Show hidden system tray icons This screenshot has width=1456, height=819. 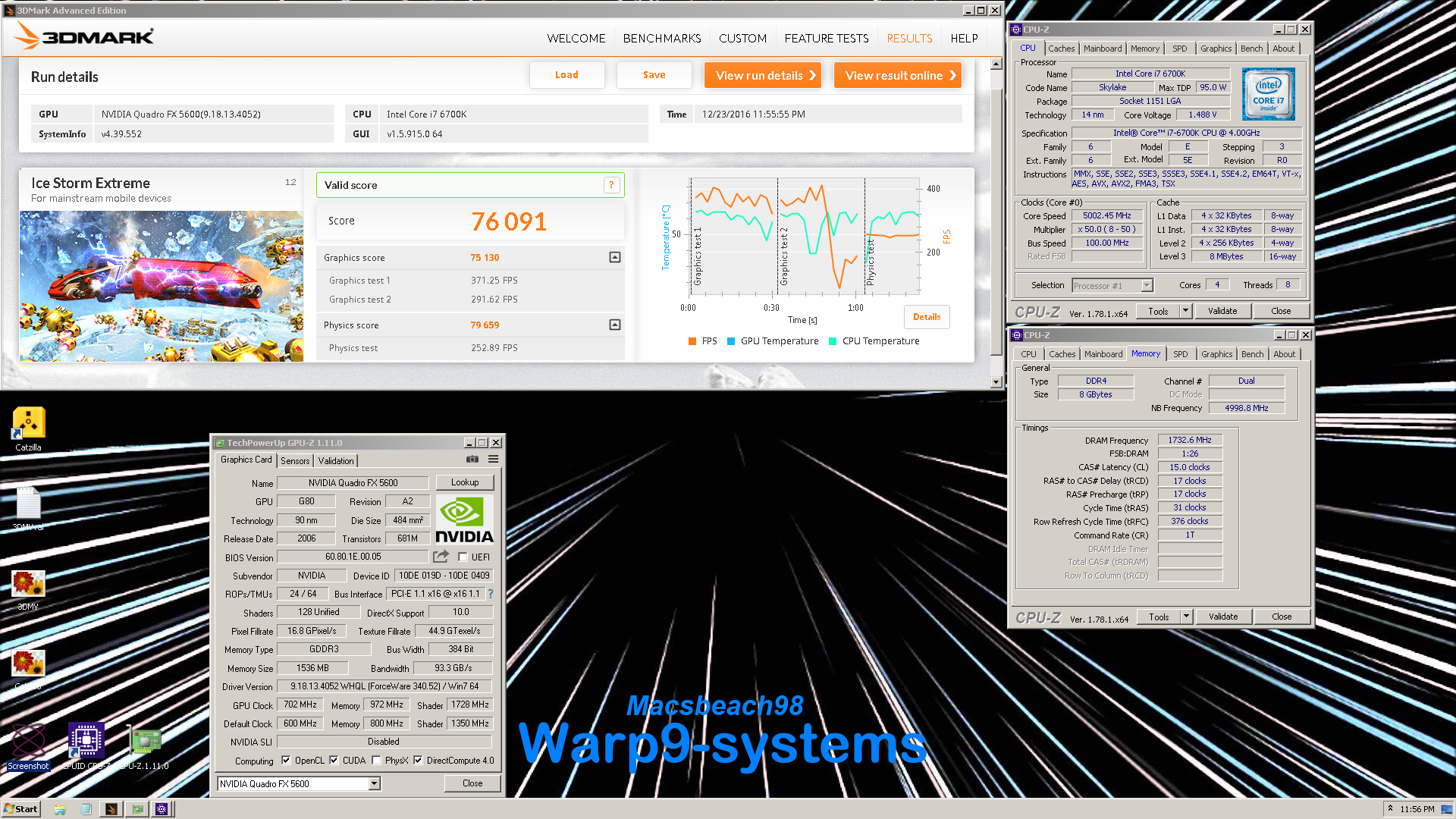point(1390,808)
